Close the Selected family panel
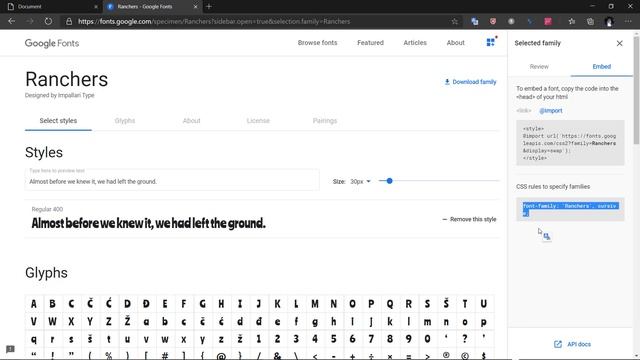Screen dimensions: 640x360 point(620,43)
